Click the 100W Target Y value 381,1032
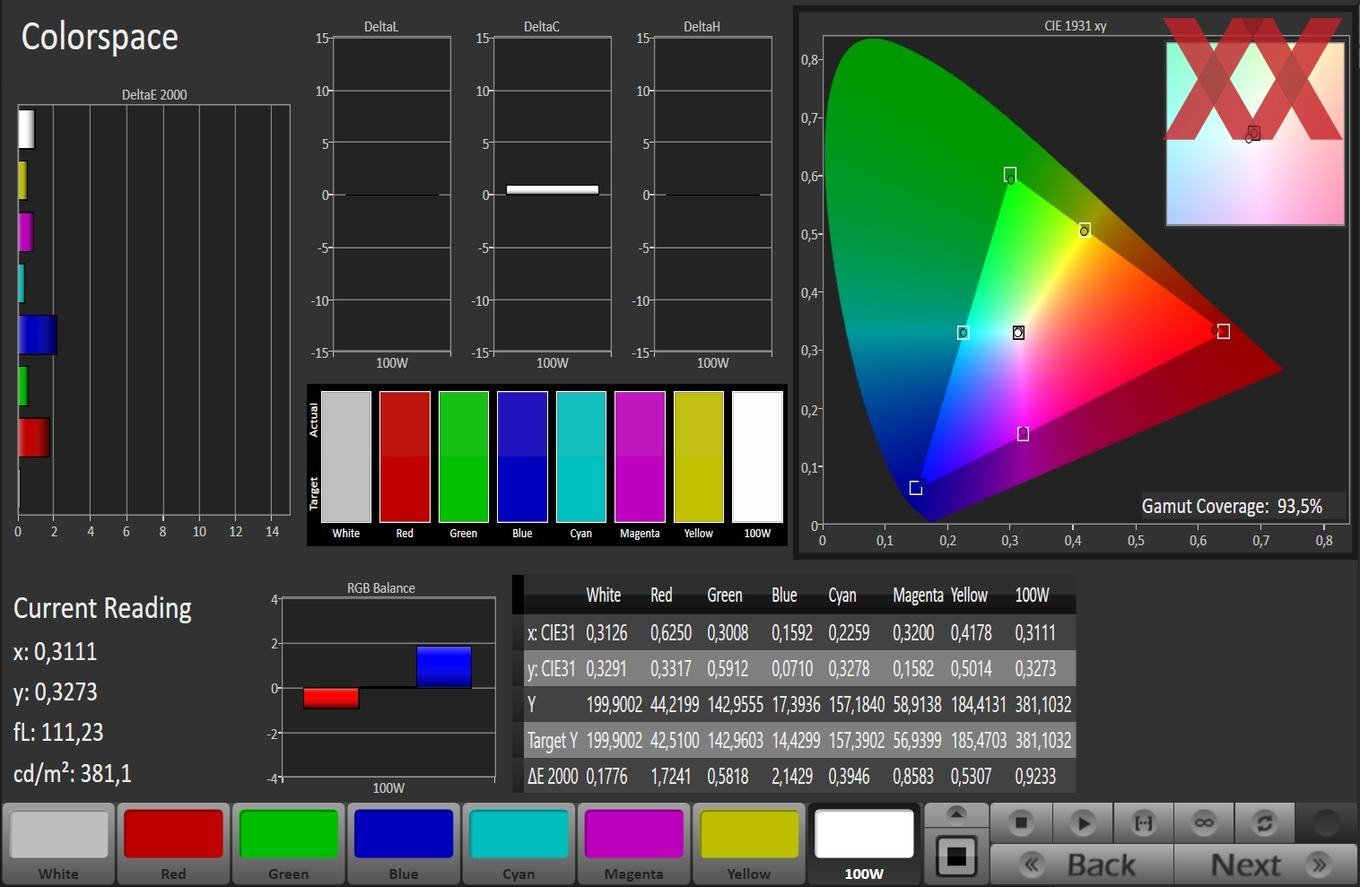This screenshot has width=1360, height=887. [x=1043, y=740]
